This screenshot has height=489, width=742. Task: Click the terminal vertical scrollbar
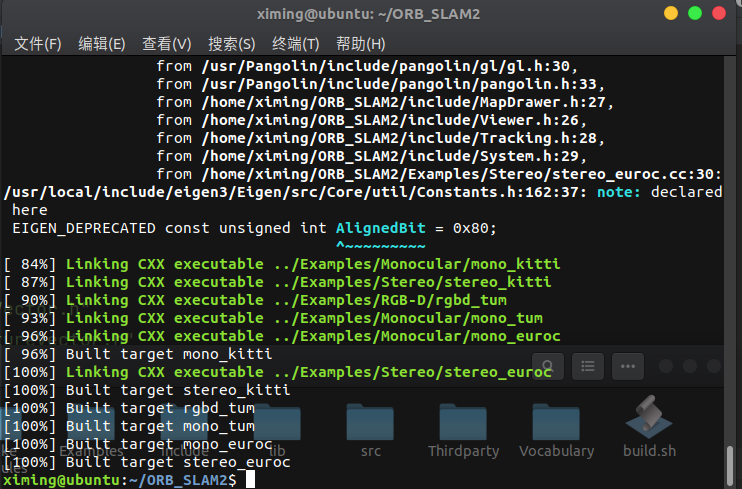click(x=730, y=466)
